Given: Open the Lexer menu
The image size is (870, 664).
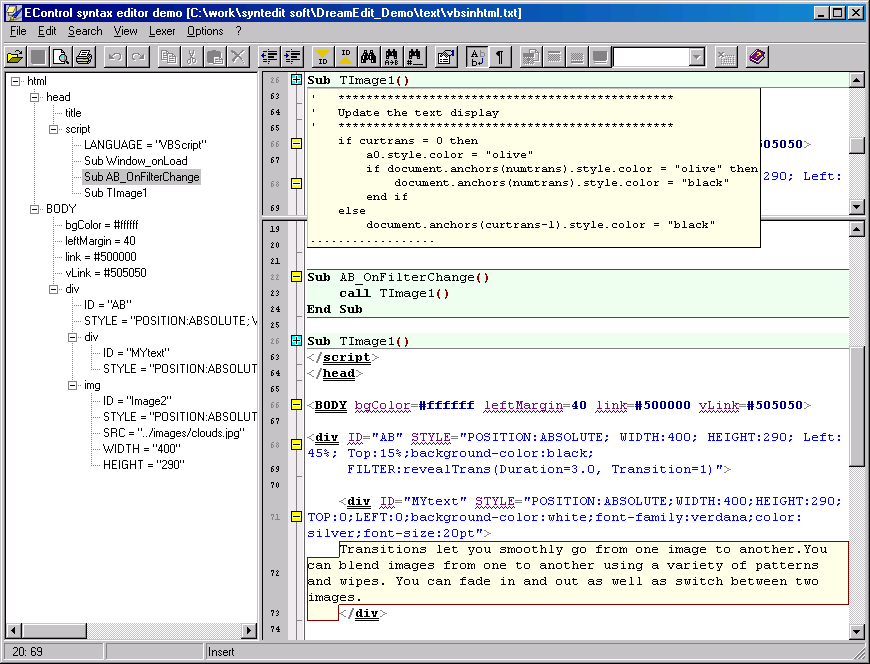Looking at the screenshot, I should (162, 31).
